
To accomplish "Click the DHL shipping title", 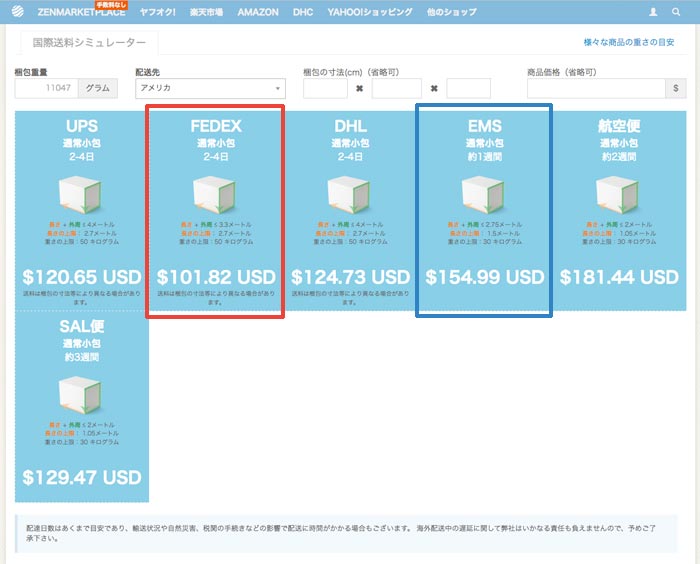I will pyautogui.click(x=350, y=126).
